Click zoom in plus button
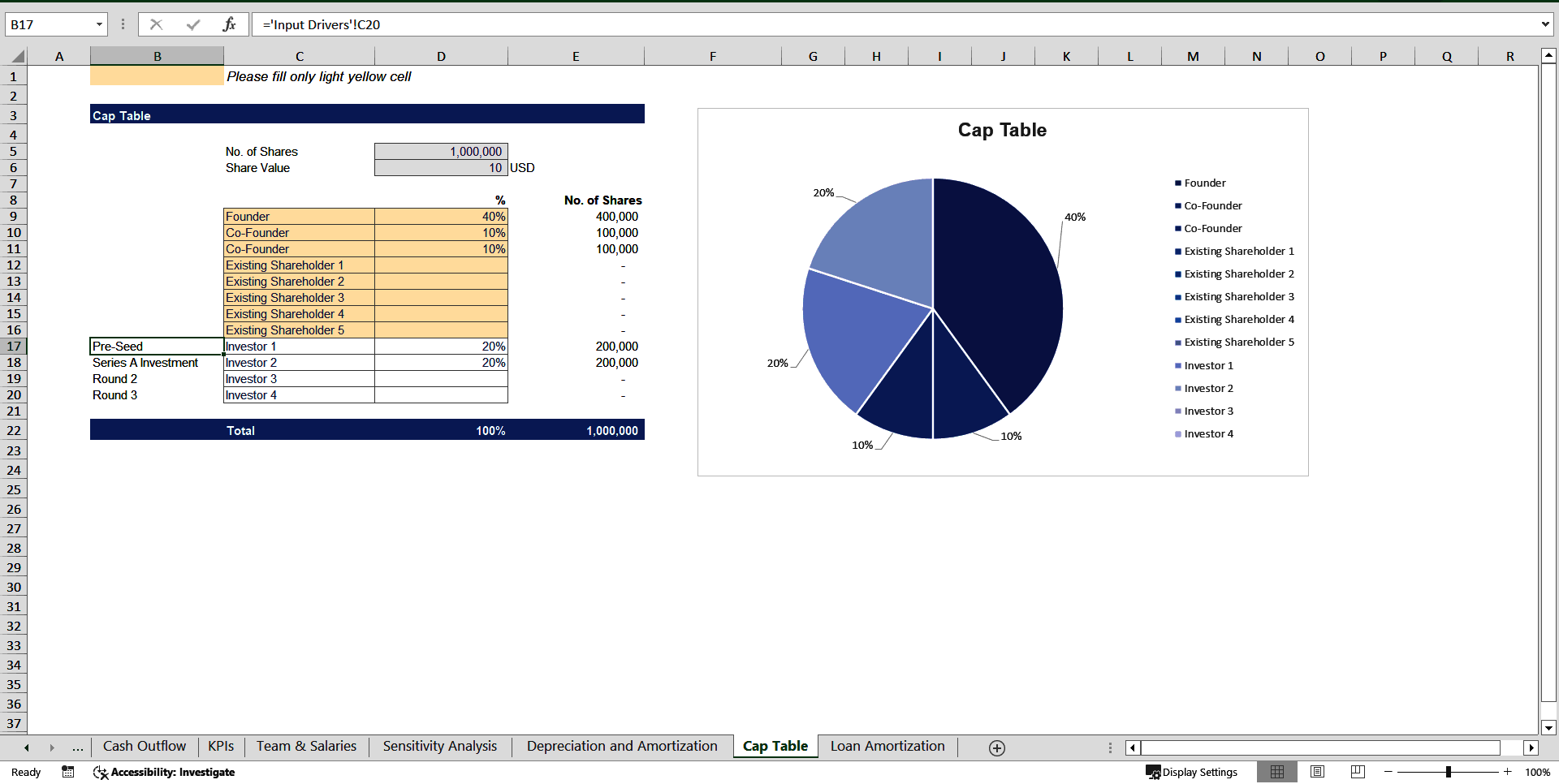The image size is (1559, 784). click(1508, 772)
